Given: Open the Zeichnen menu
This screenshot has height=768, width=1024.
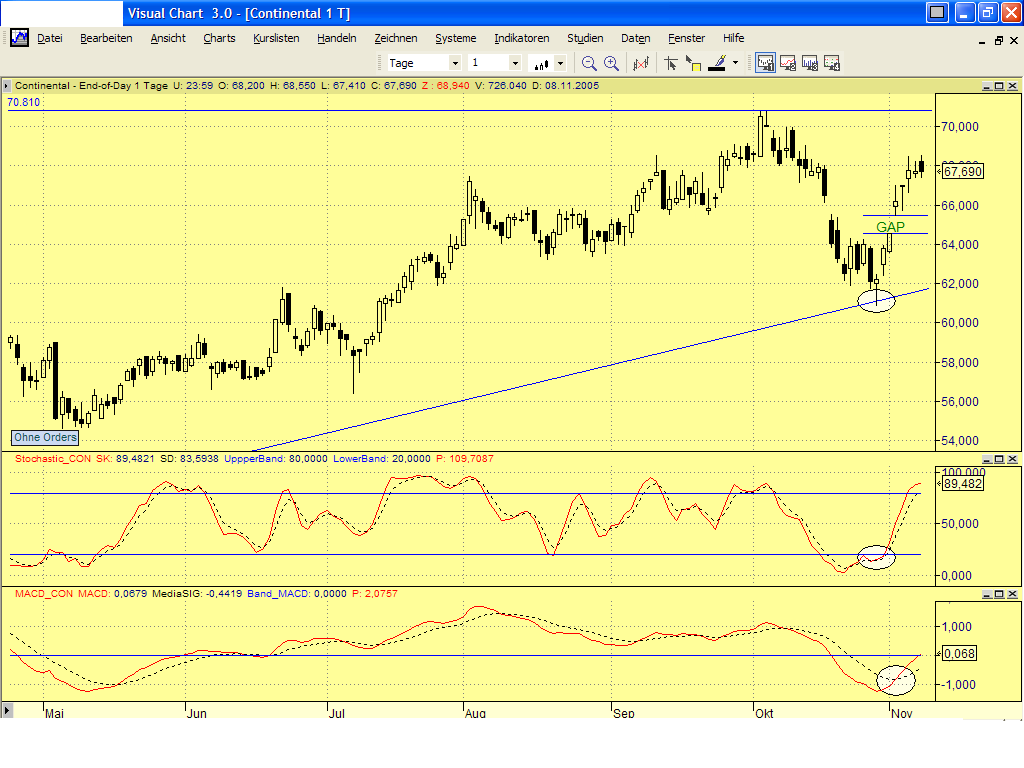Looking at the screenshot, I should point(396,38).
